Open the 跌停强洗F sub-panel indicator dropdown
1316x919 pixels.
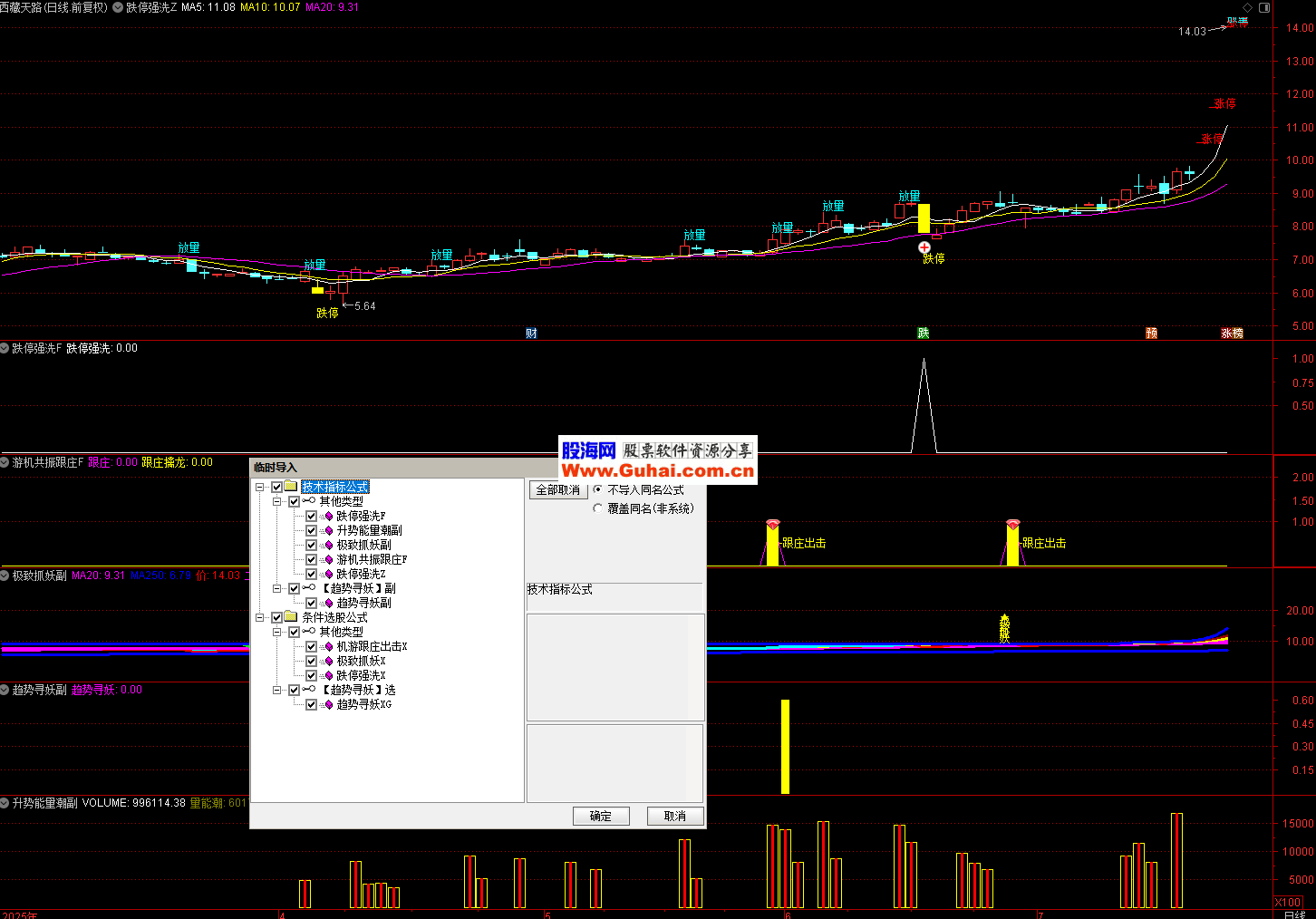tap(5, 348)
